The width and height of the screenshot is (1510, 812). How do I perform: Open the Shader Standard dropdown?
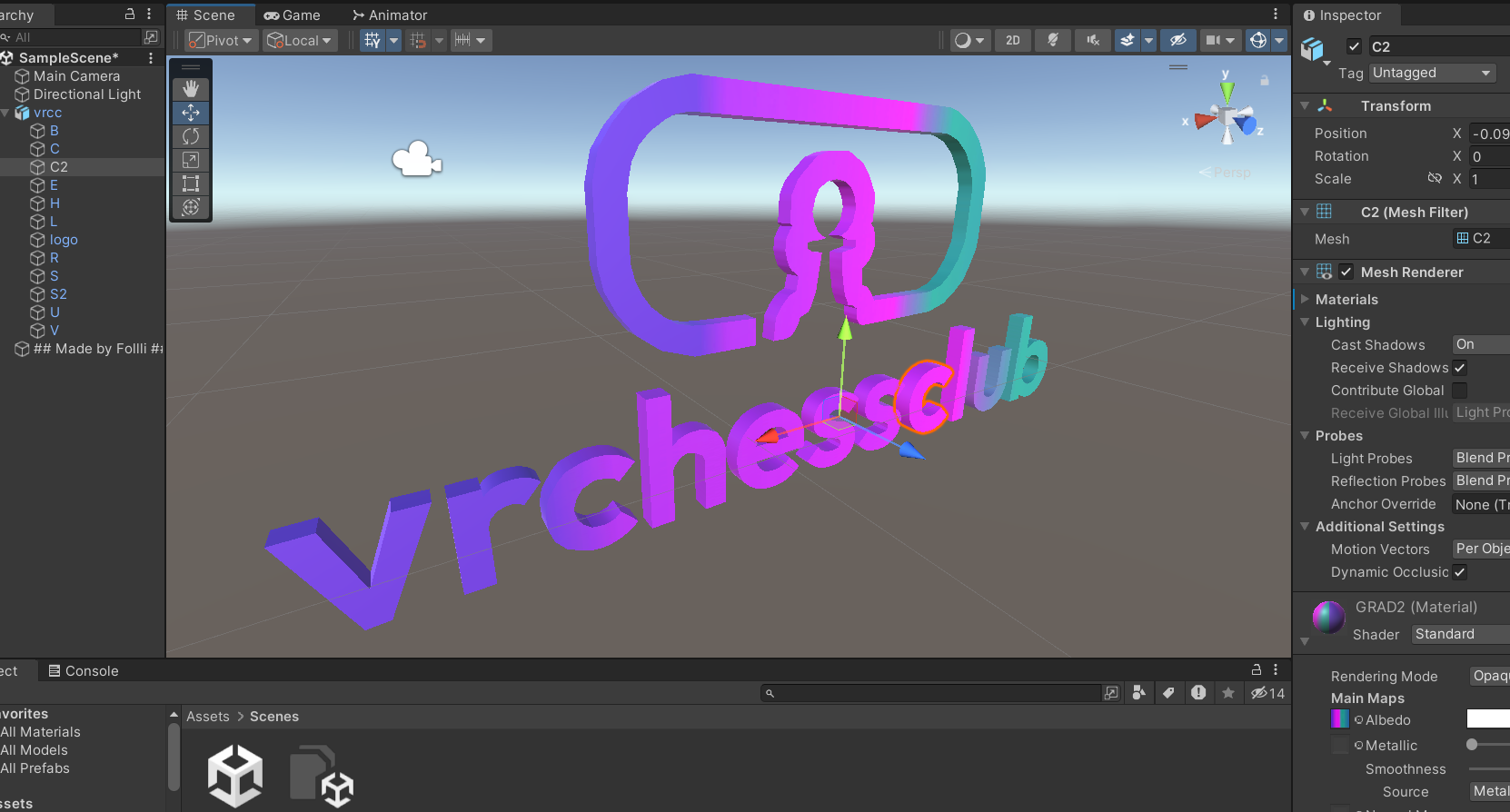click(x=1461, y=634)
